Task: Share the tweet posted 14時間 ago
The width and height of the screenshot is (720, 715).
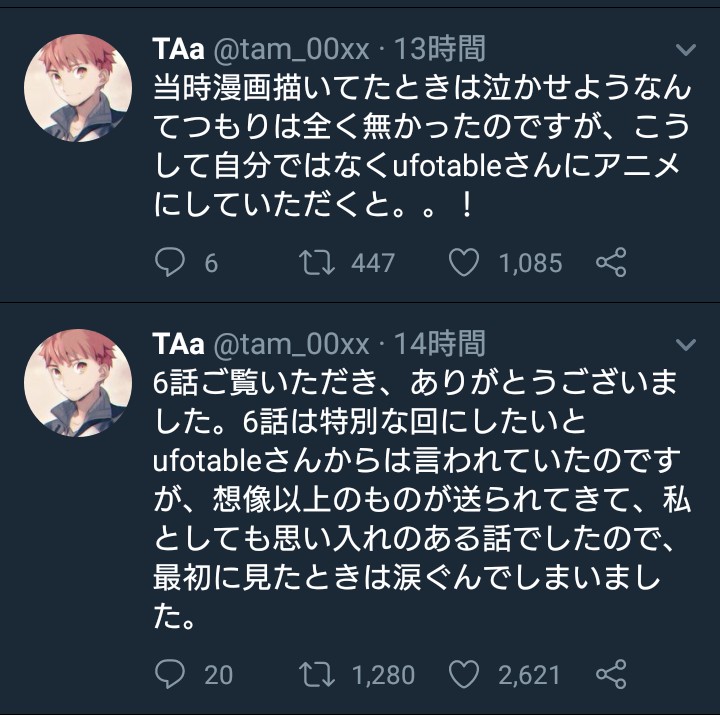Action: 610,675
